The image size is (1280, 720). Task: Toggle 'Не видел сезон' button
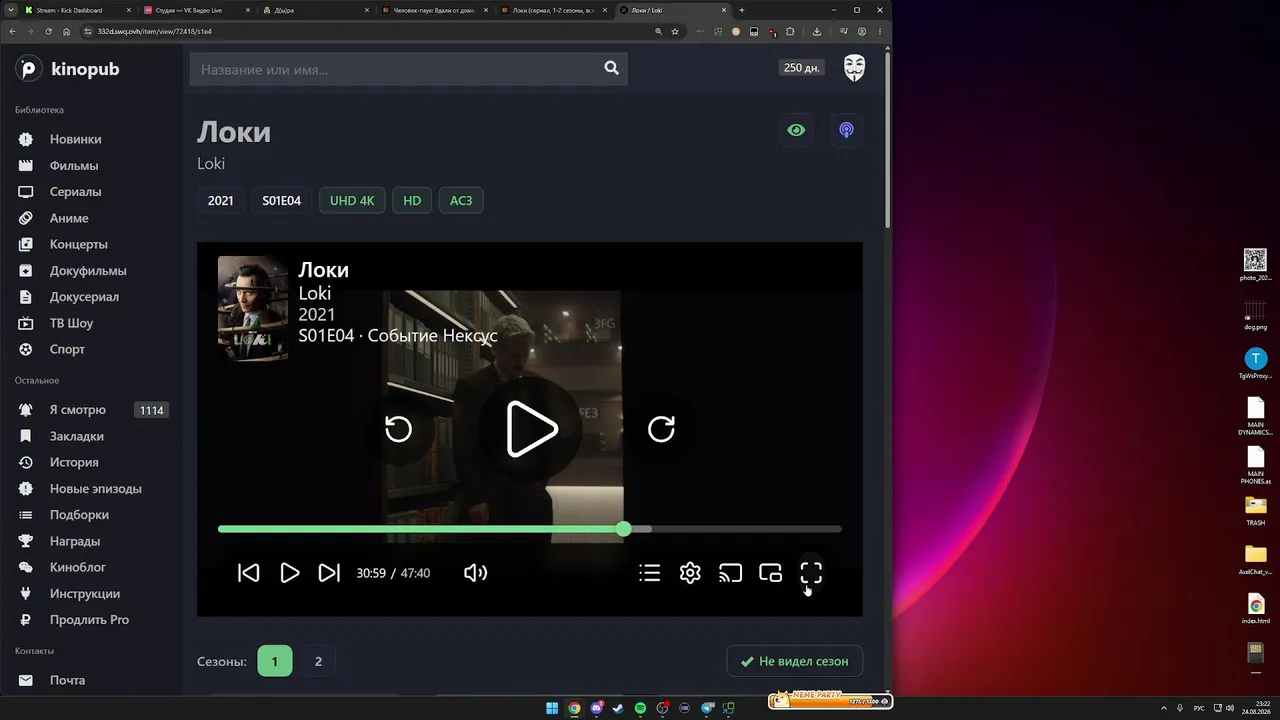point(794,661)
